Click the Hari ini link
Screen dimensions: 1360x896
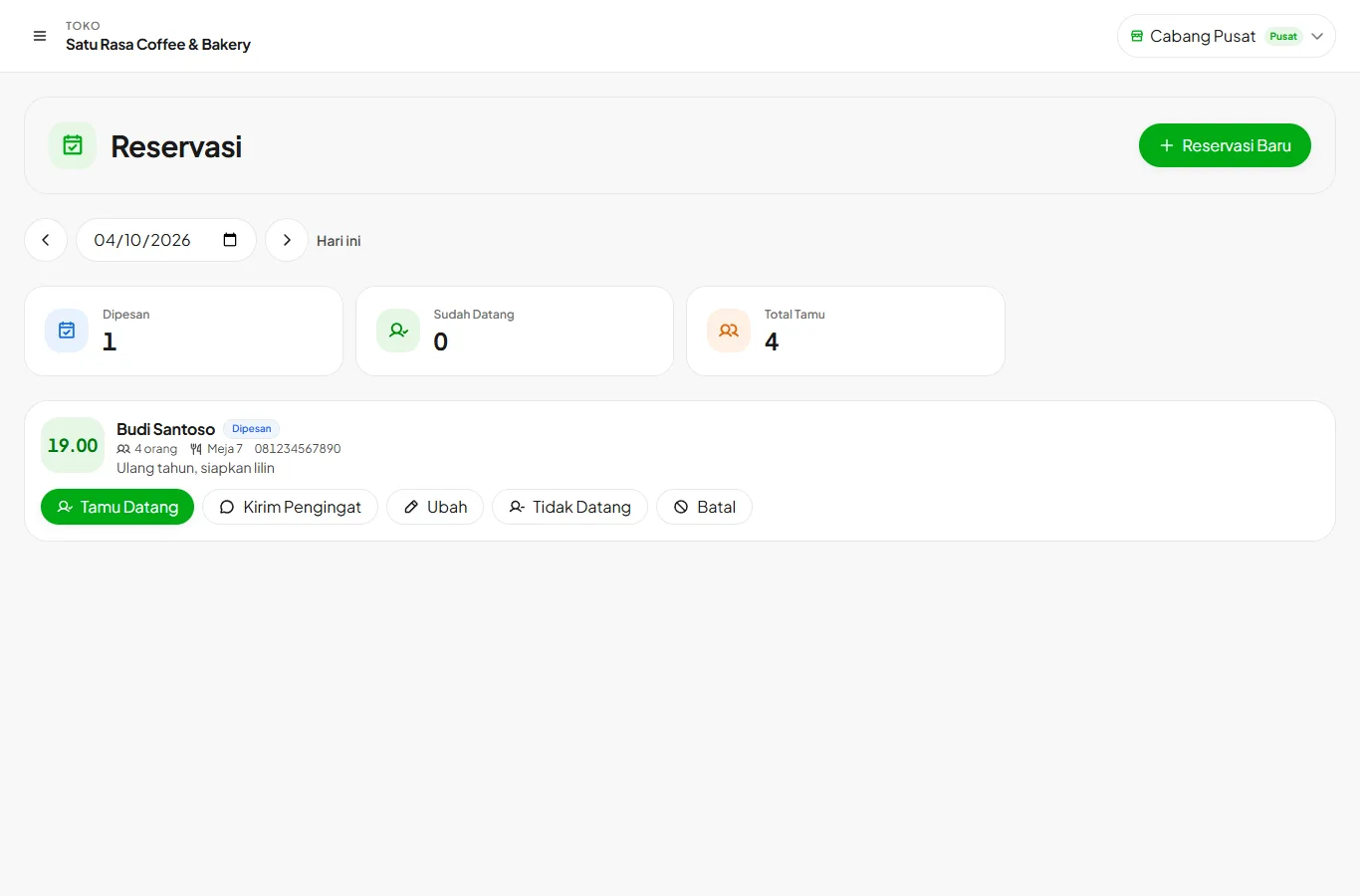click(339, 241)
